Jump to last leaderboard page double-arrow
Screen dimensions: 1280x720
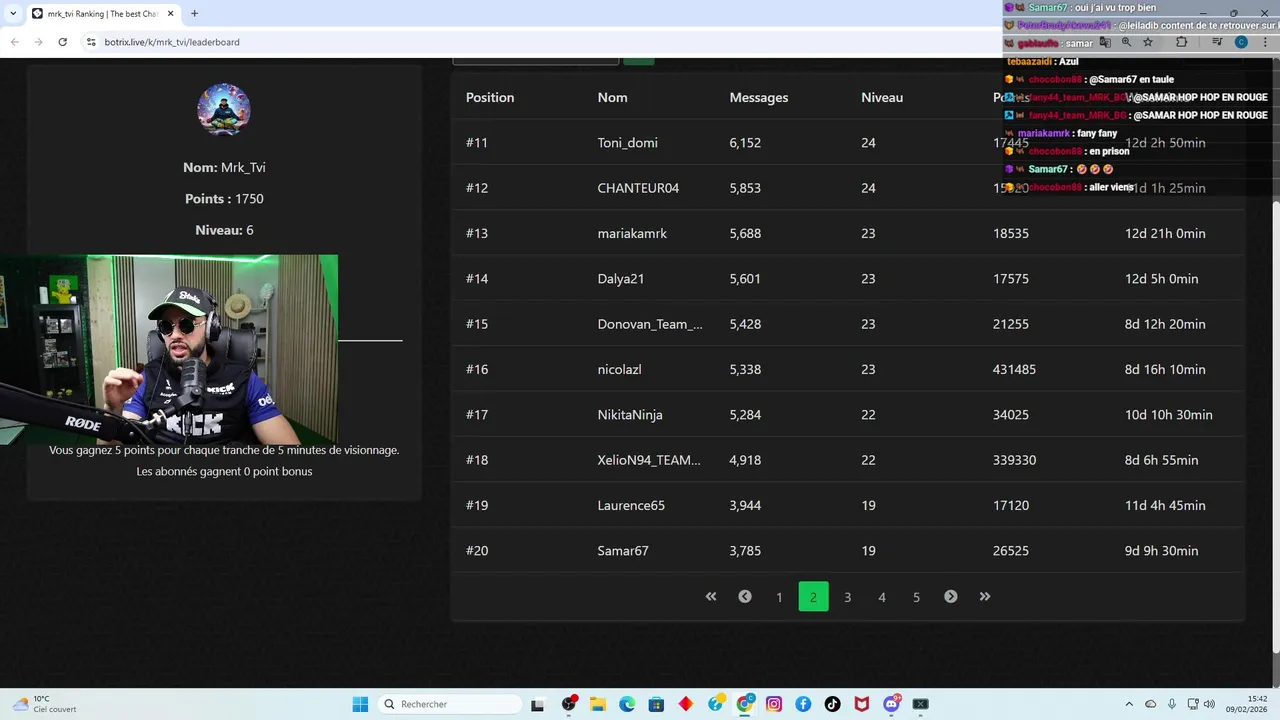click(x=985, y=597)
